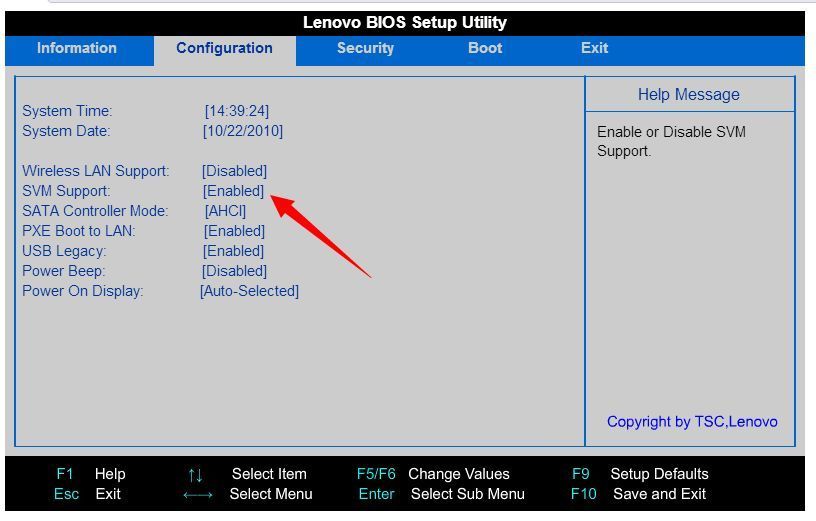Click the USB Legacy label
The image size is (816, 521).
pyautogui.click(x=64, y=251)
